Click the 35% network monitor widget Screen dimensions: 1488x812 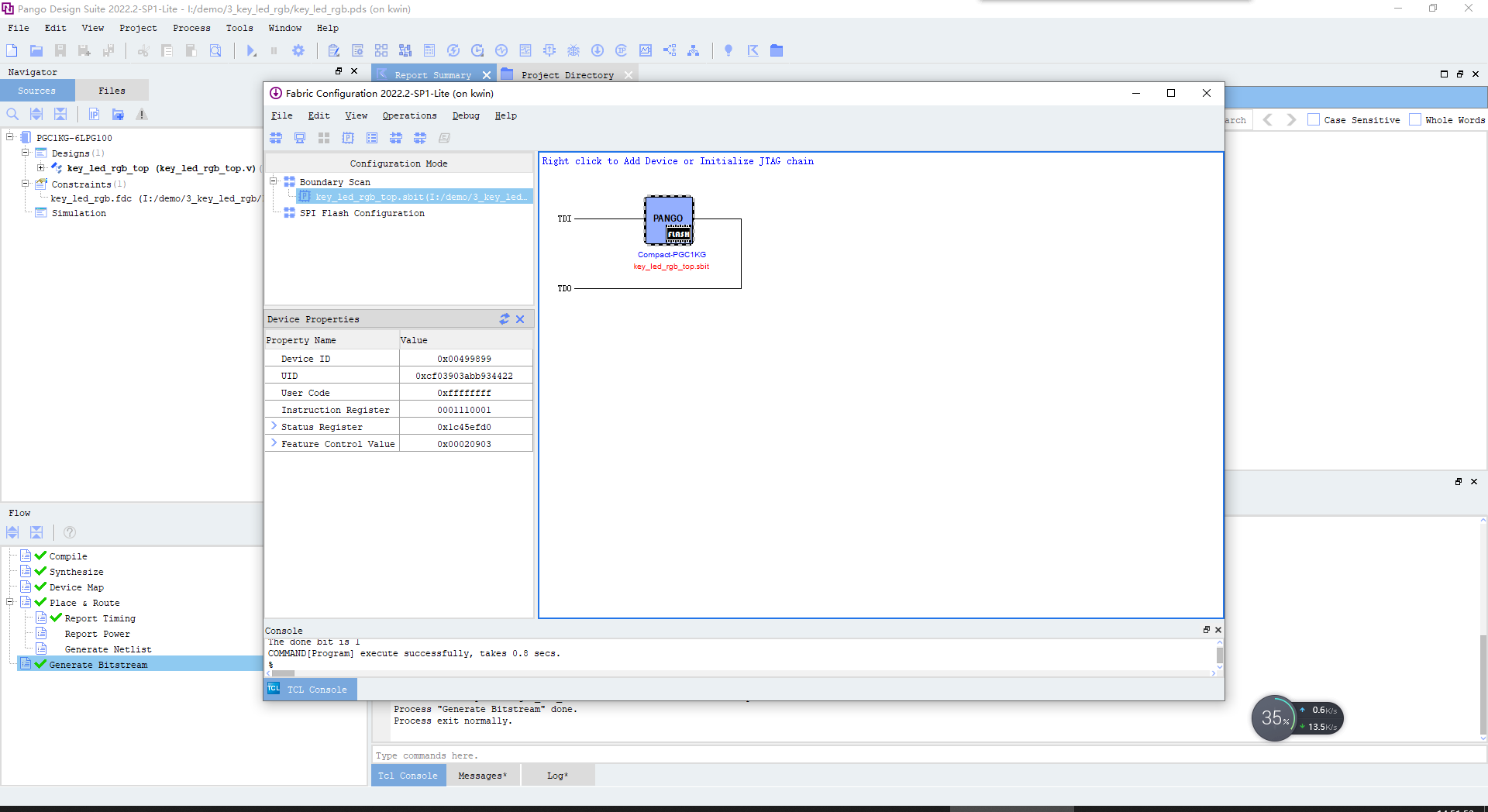(x=1274, y=718)
